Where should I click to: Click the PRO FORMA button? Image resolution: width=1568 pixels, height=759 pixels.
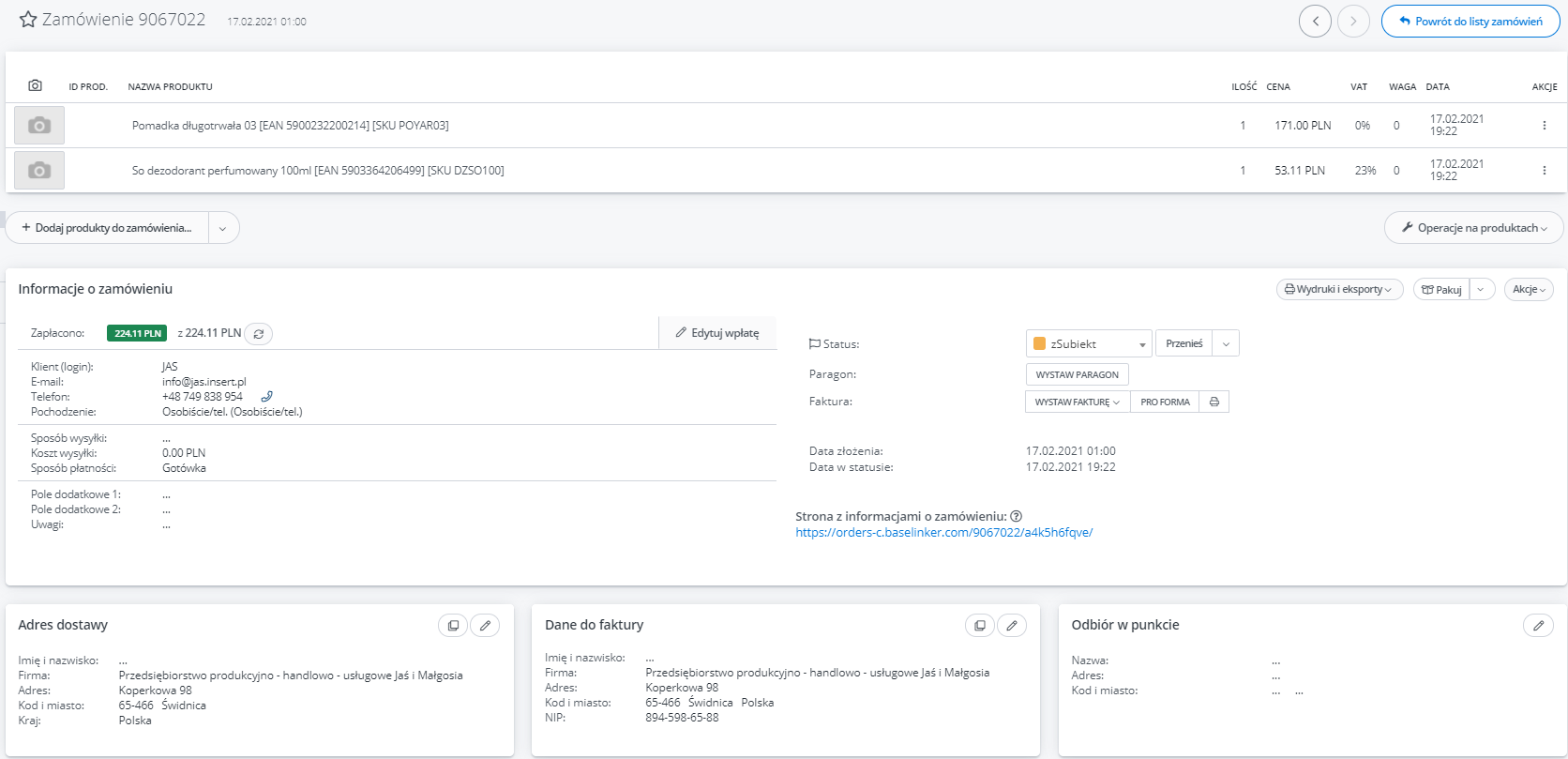(1165, 402)
